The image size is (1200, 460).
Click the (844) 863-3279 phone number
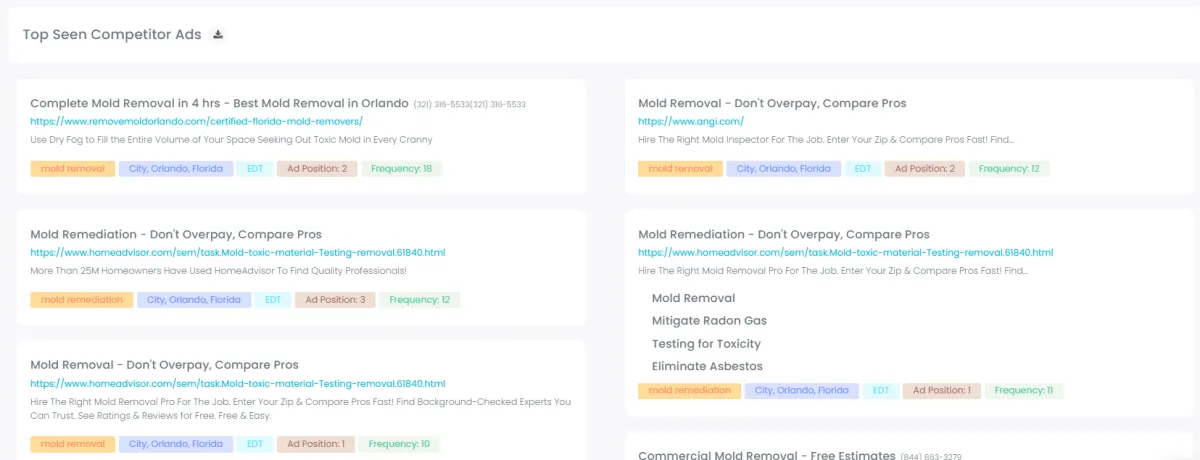pyautogui.click(x=931, y=456)
